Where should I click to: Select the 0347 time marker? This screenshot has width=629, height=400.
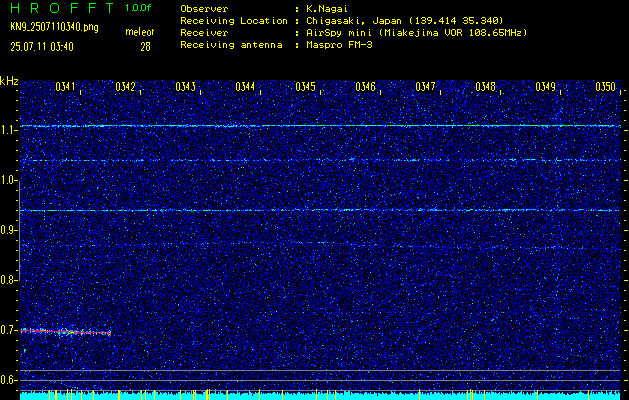pyautogui.click(x=425, y=87)
